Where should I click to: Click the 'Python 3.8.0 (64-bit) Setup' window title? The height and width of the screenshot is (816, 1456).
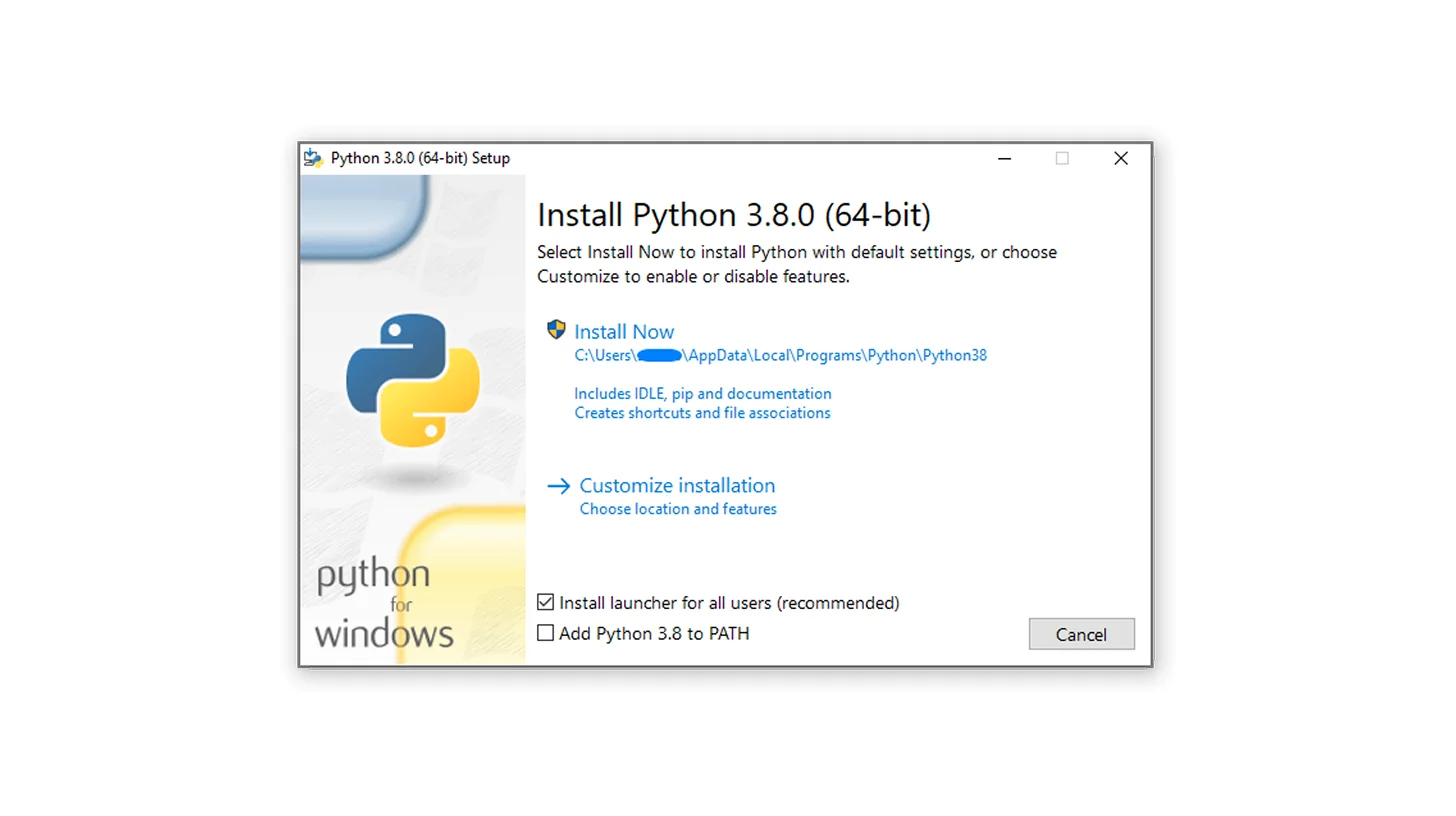tap(420, 158)
